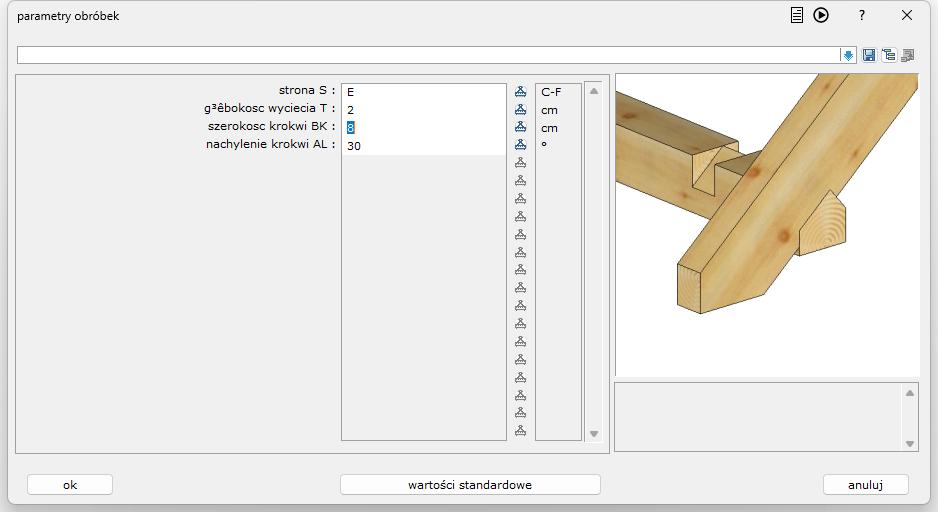Click the grayed-out icon right of tree icon
Image resolution: width=938 pixels, height=512 pixels.
(x=907, y=56)
